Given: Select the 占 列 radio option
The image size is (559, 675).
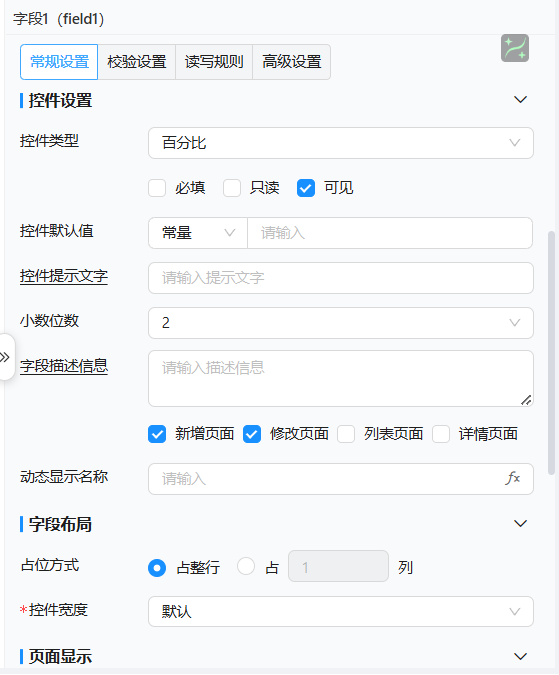Looking at the screenshot, I should pos(246,567).
